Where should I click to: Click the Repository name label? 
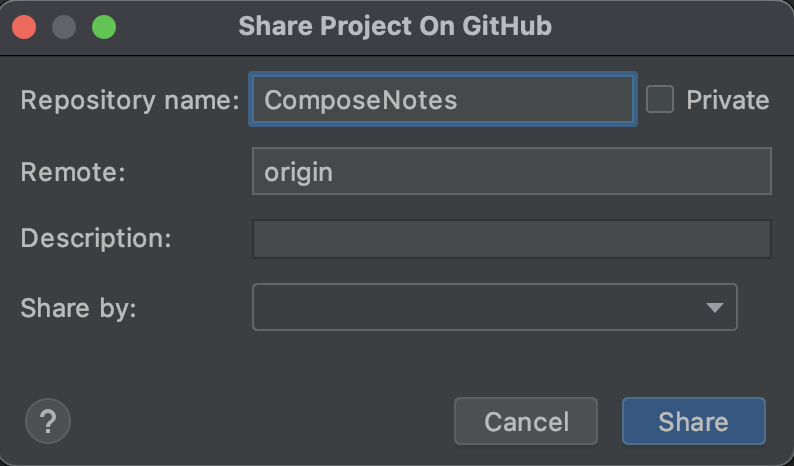[129, 100]
